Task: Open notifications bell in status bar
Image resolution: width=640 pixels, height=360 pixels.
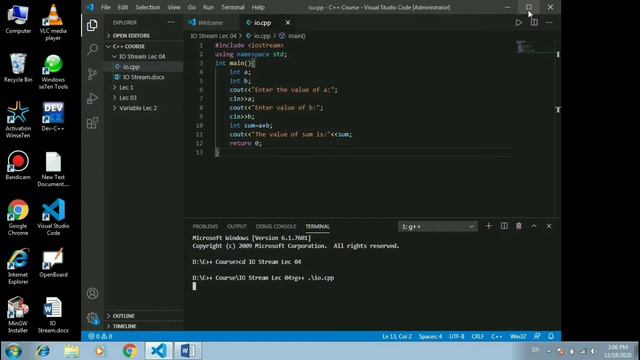Action: (551, 336)
